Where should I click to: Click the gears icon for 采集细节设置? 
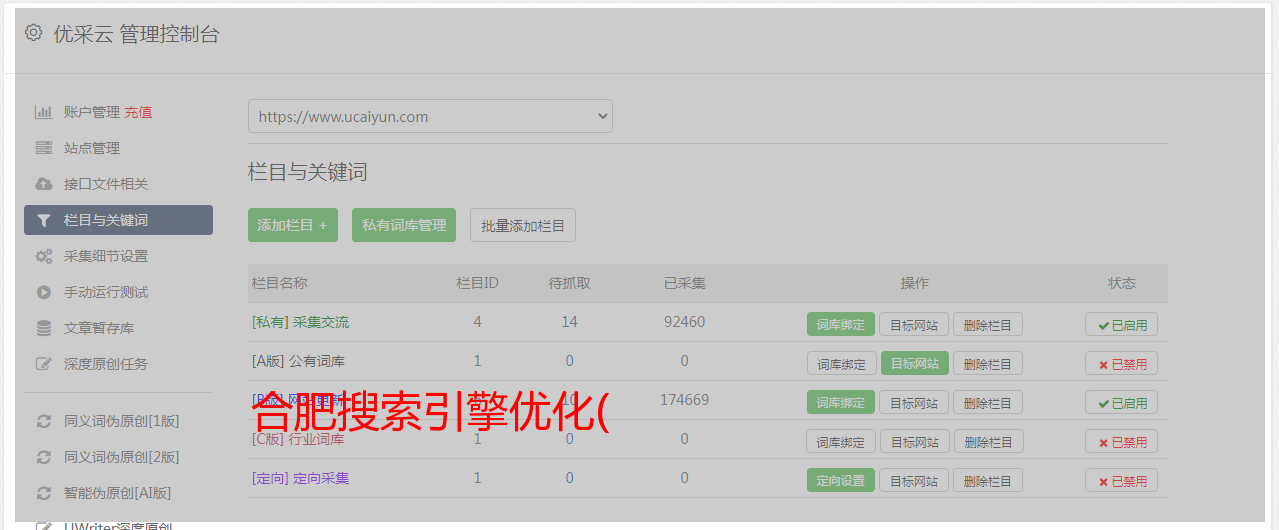point(44,256)
